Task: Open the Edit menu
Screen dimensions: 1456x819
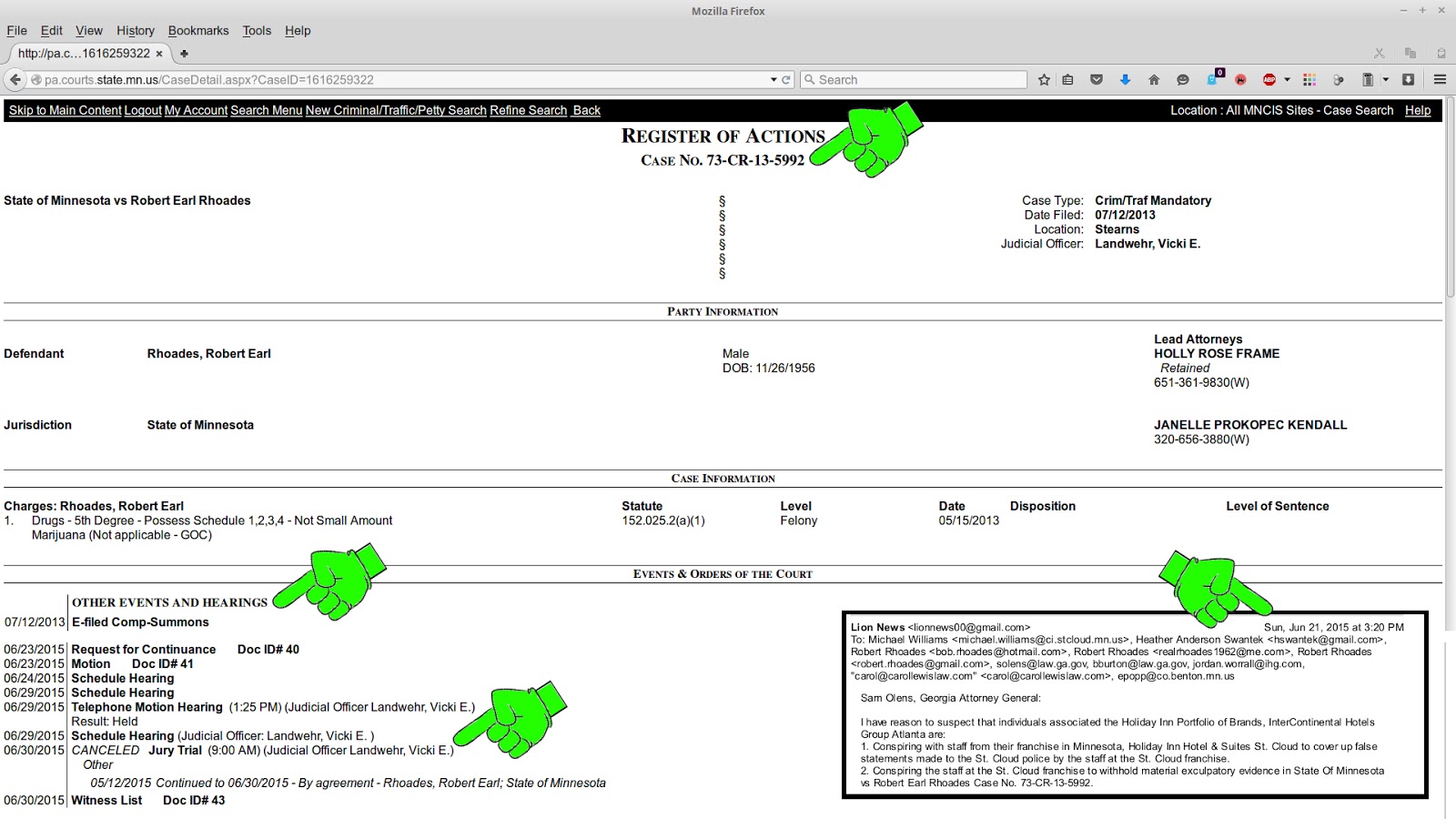Action: tap(52, 30)
